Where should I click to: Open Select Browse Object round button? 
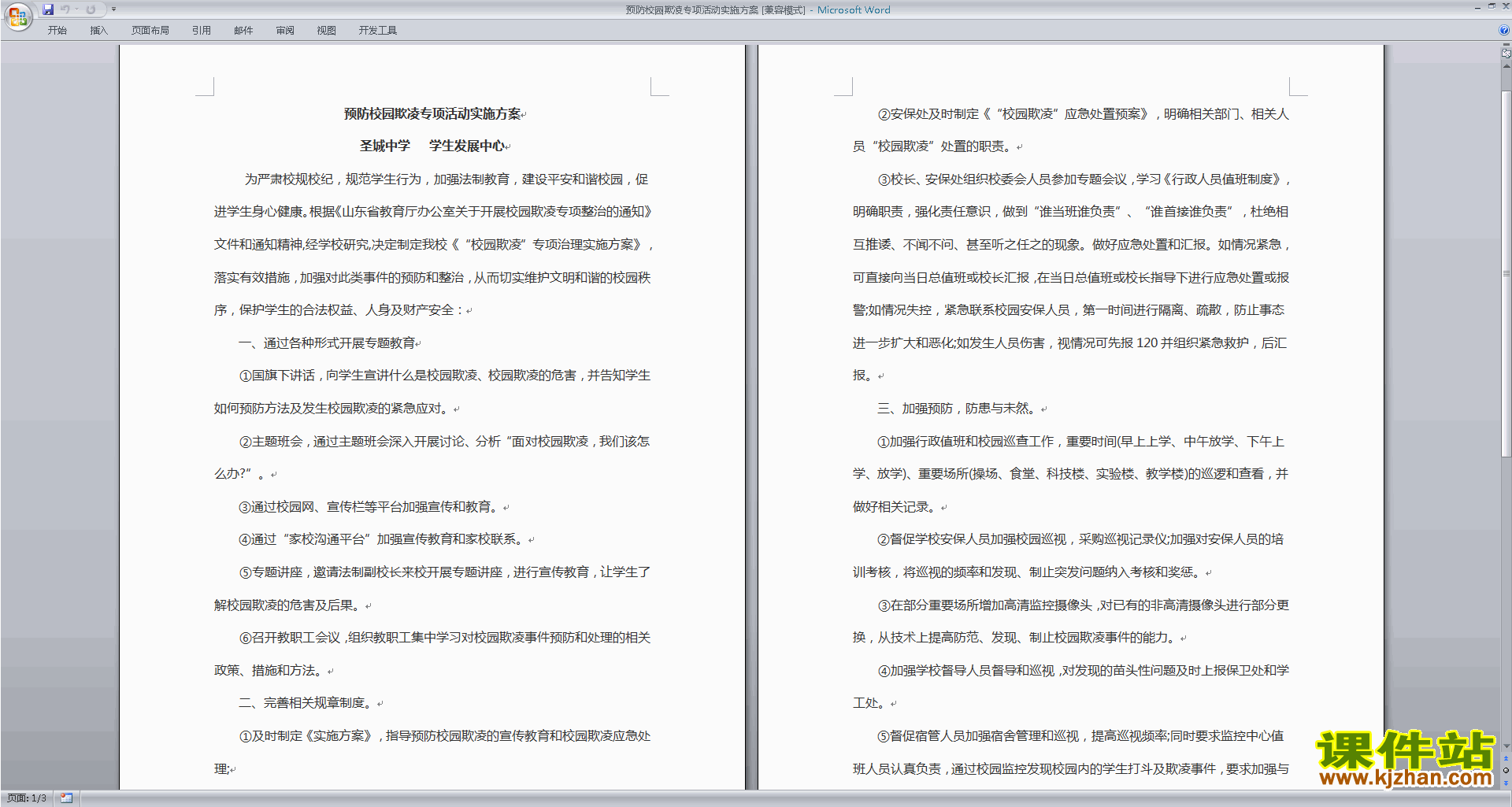pos(1506,771)
